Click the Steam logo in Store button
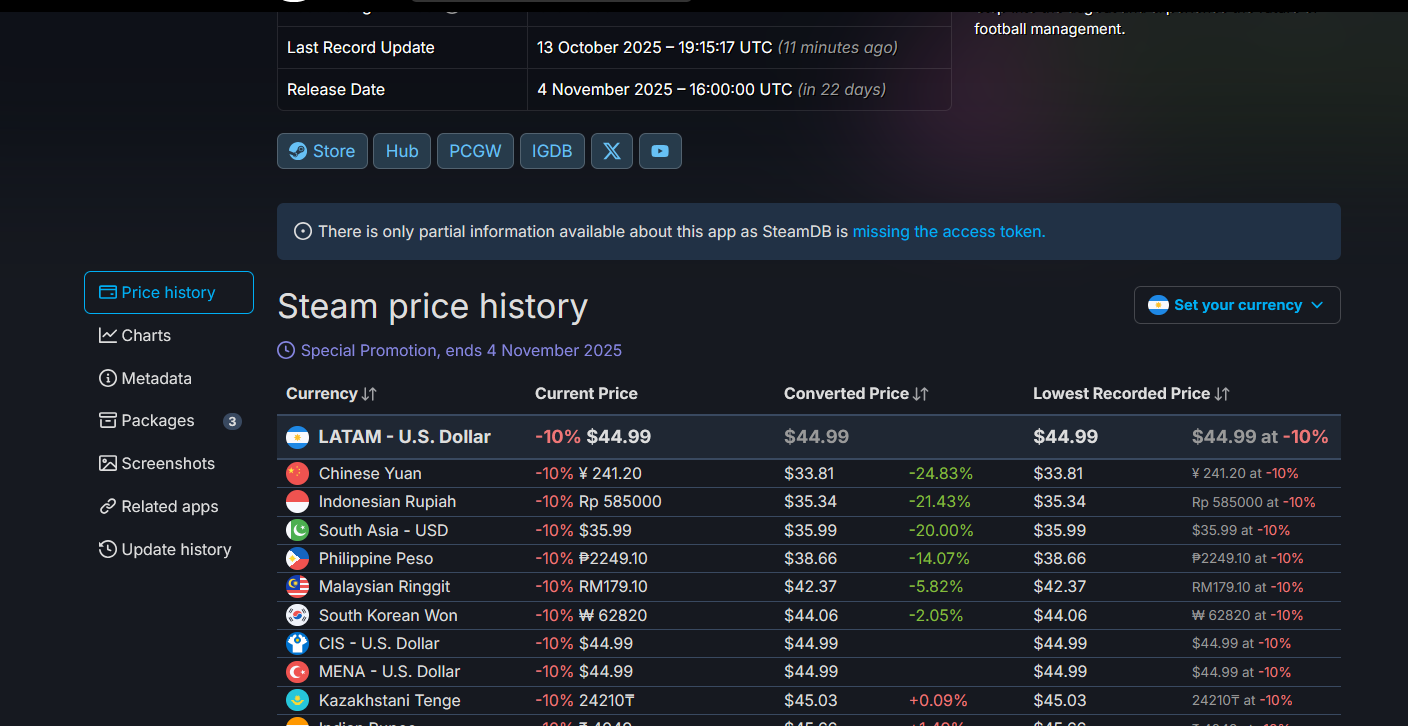This screenshot has height=726, width=1408. pos(298,151)
